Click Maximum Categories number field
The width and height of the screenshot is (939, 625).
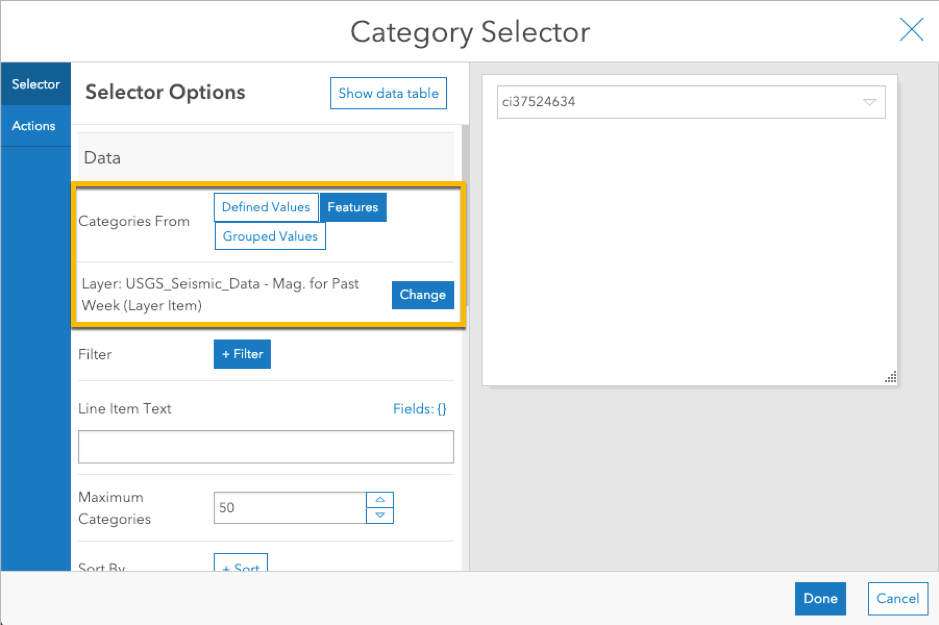290,507
